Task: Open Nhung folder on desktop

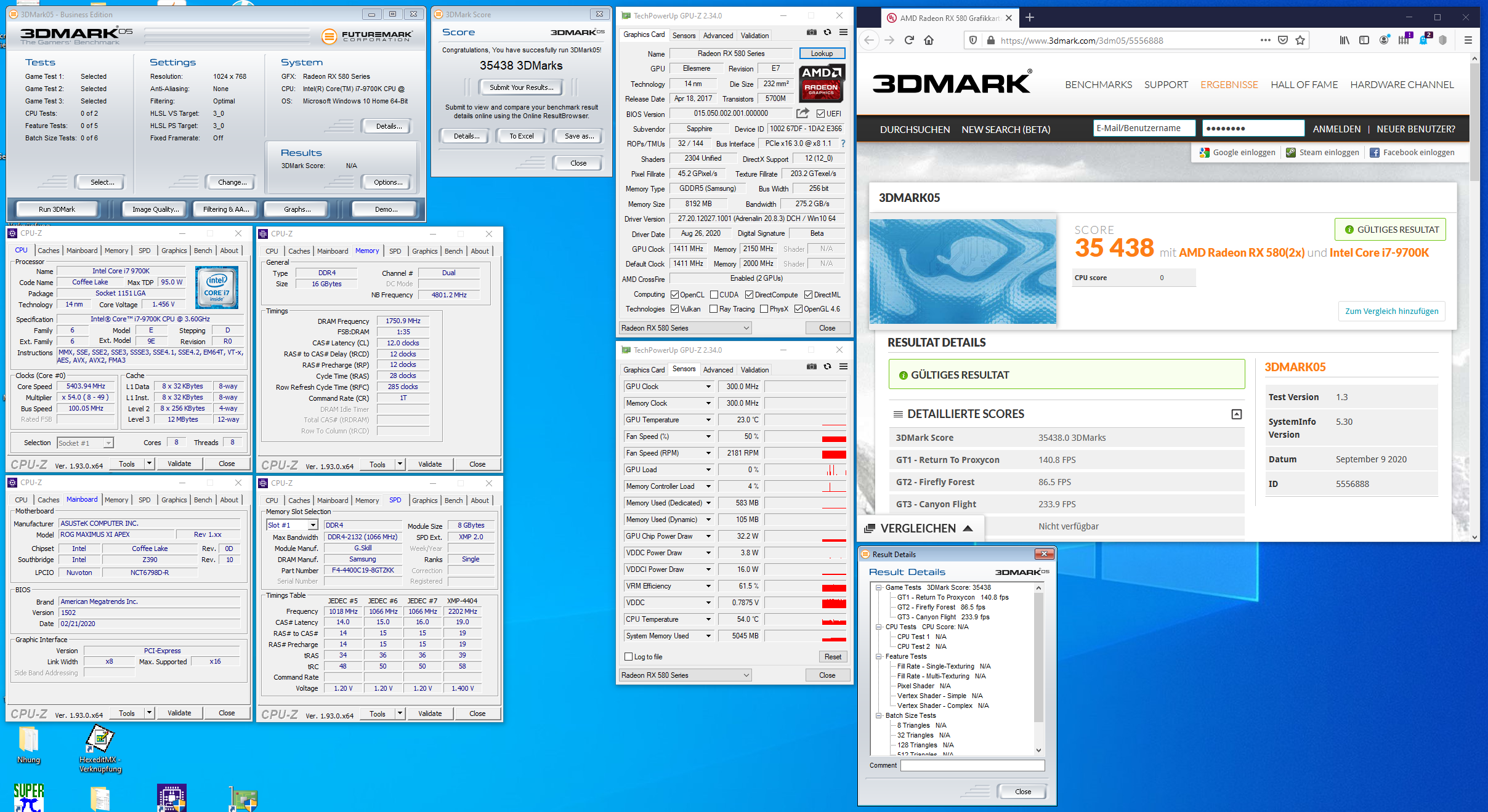Action: tap(28, 745)
